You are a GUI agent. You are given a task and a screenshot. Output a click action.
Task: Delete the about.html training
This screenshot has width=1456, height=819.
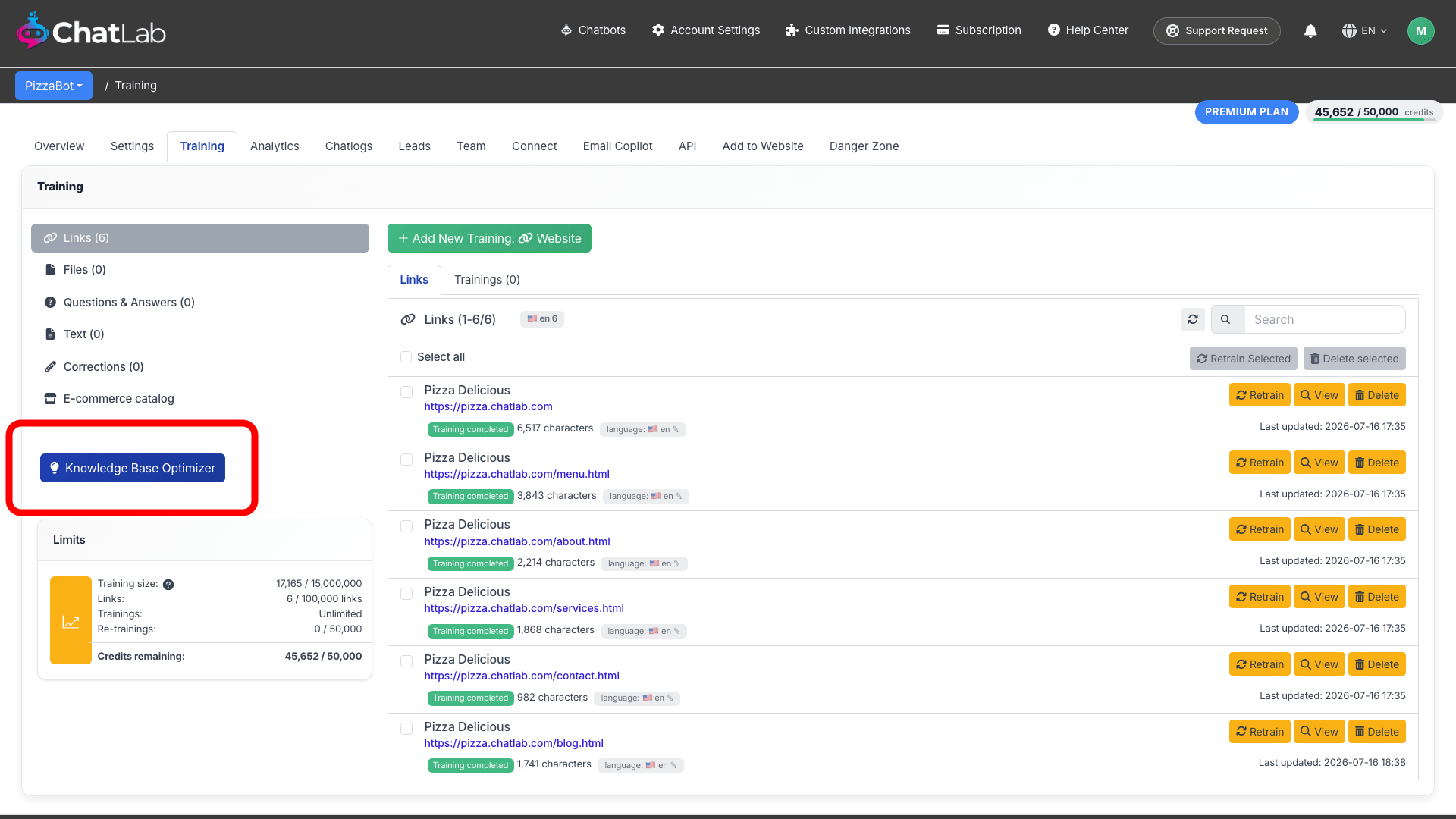(x=1377, y=529)
